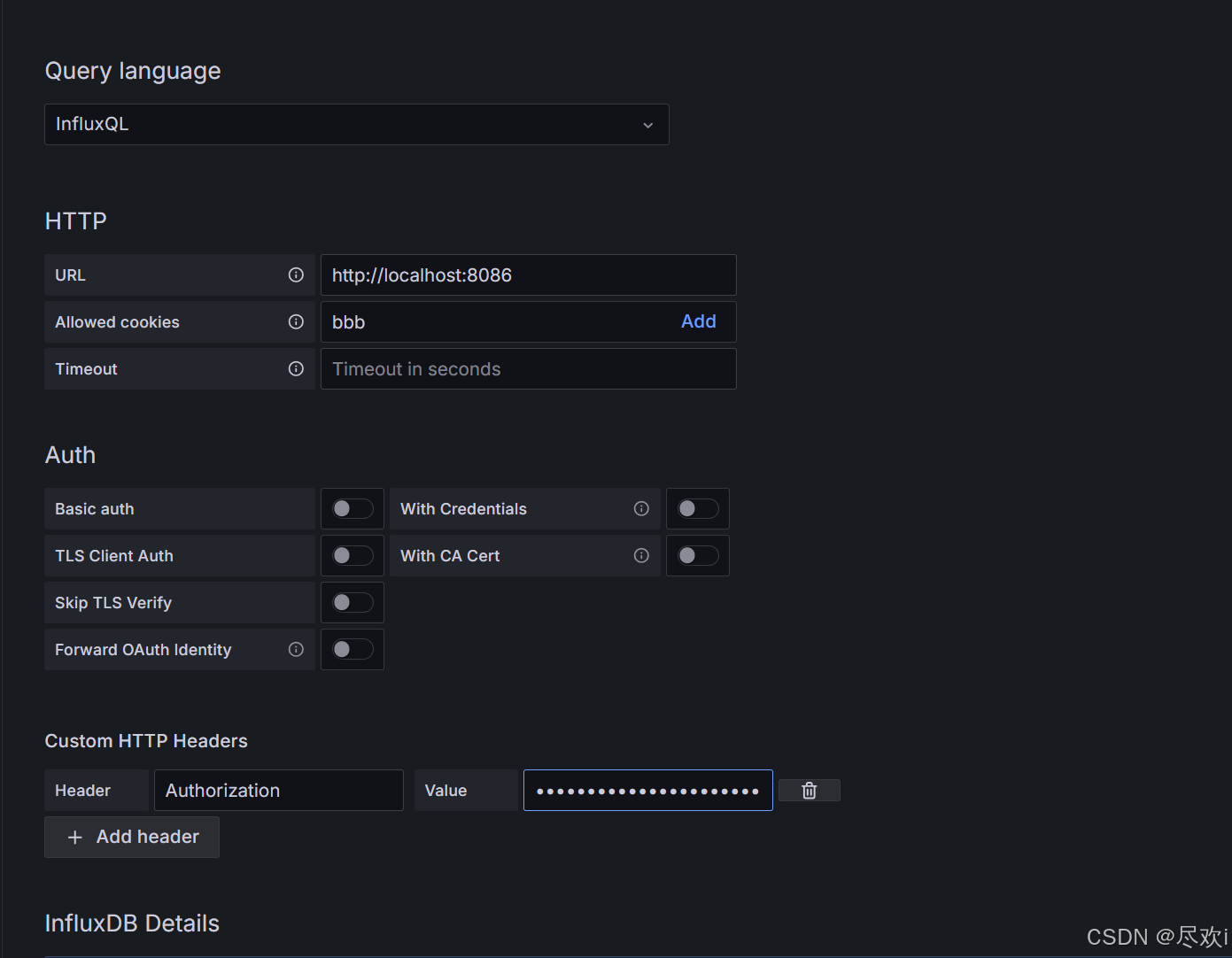This screenshot has width=1232, height=958.
Task: Enable the With CA Cert switch
Action: pyautogui.click(x=698, y=556)
